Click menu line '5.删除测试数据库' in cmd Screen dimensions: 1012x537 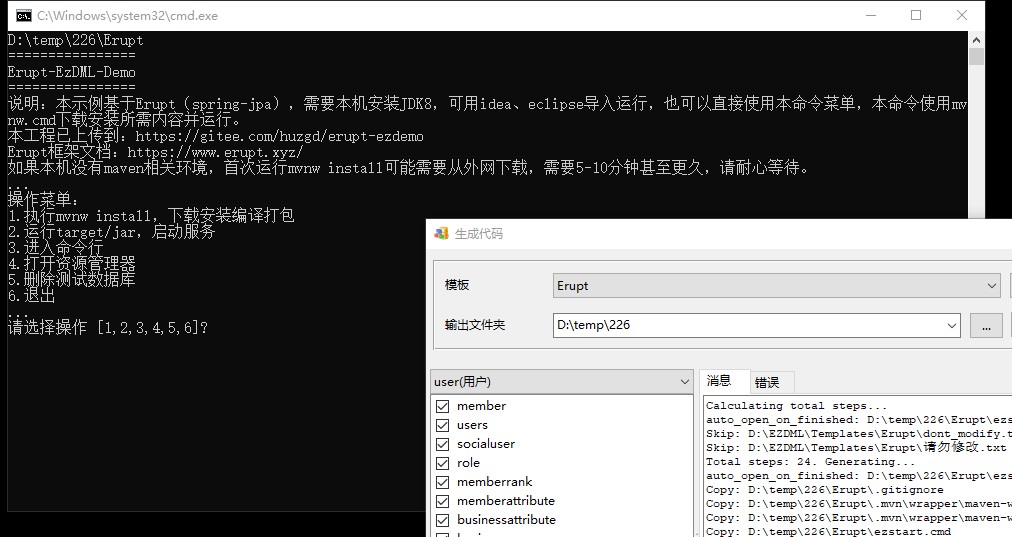[72, 279]
